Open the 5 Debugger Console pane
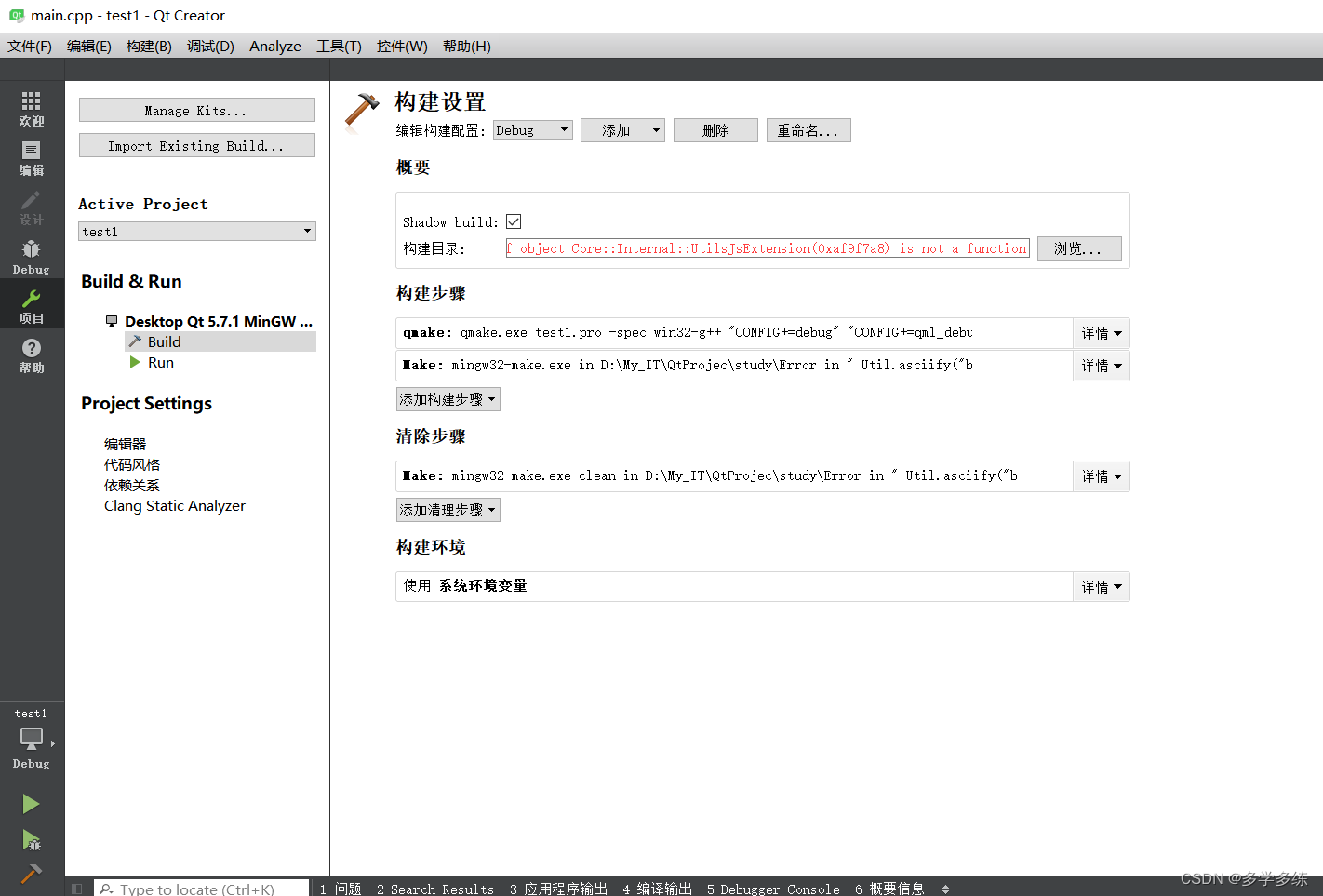The width and height of the screenshot is (1323, 896). (773, 889)
